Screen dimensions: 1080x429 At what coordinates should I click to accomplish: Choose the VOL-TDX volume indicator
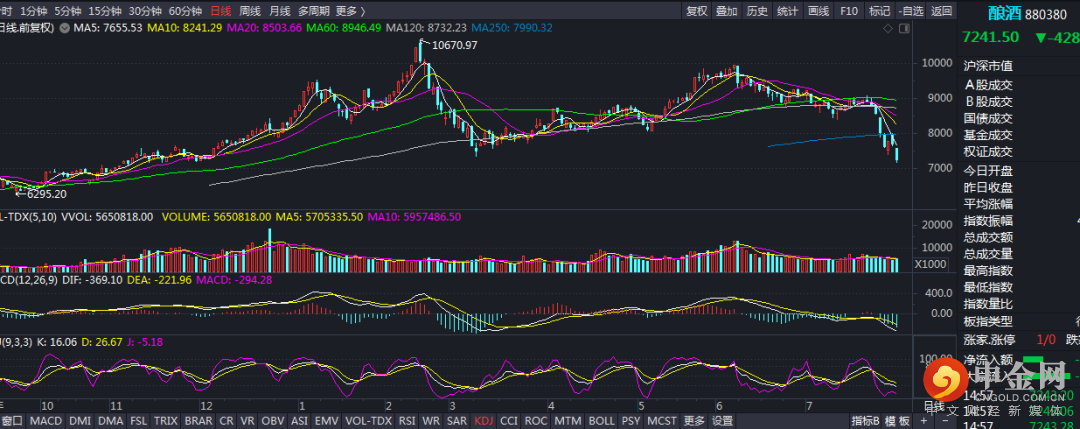coord(364,421)
